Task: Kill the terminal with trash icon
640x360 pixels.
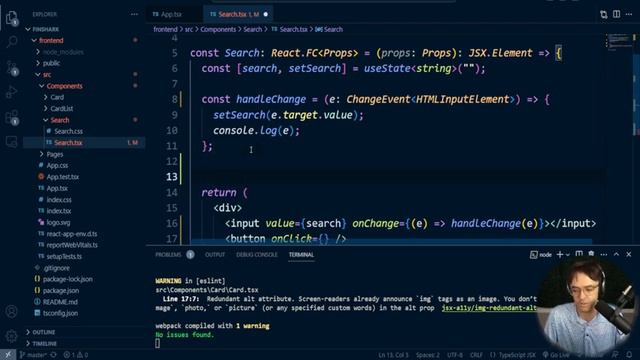Action: (591, 254)
